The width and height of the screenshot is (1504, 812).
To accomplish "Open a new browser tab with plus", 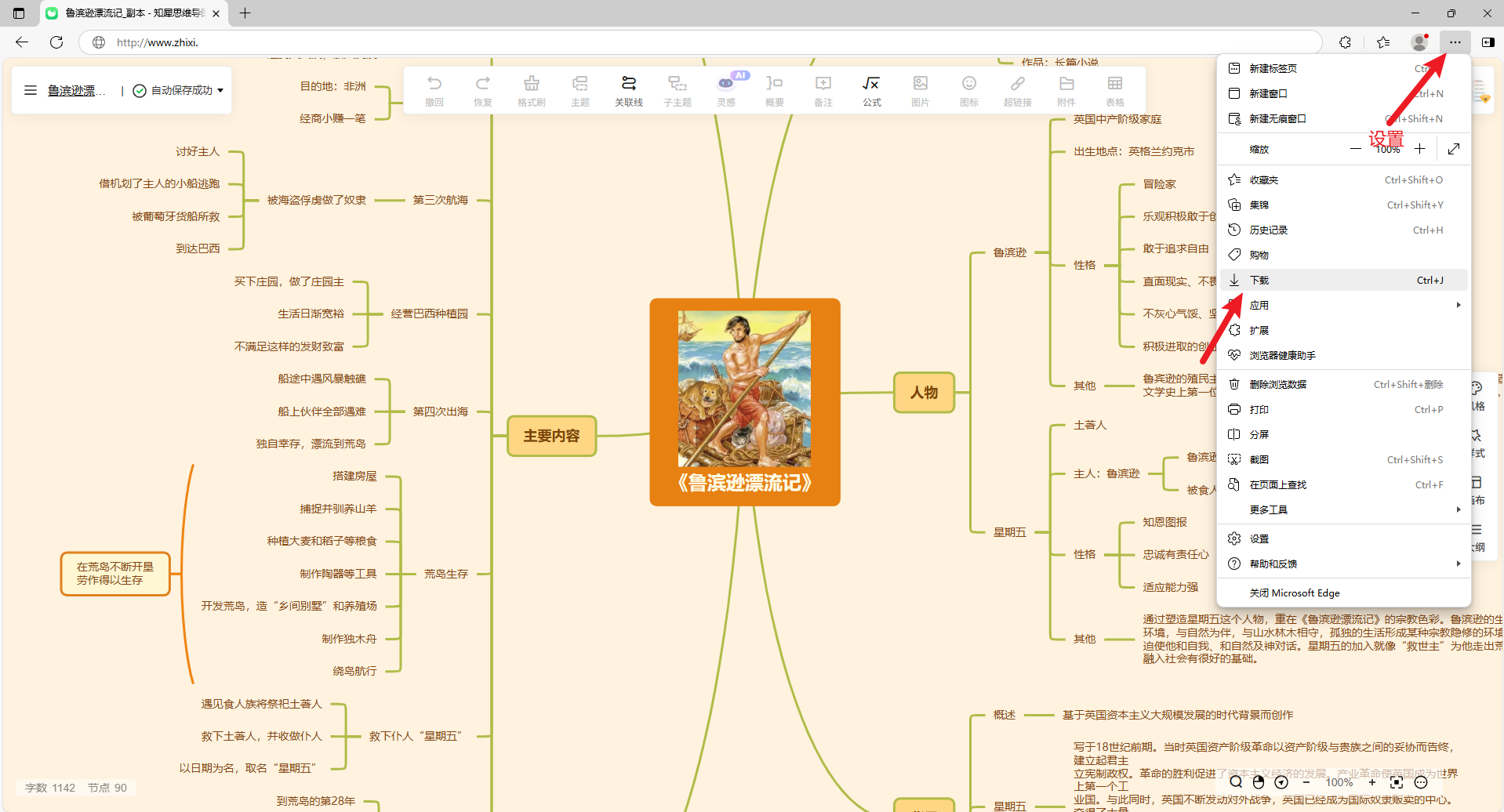I will tap(245, 13).
